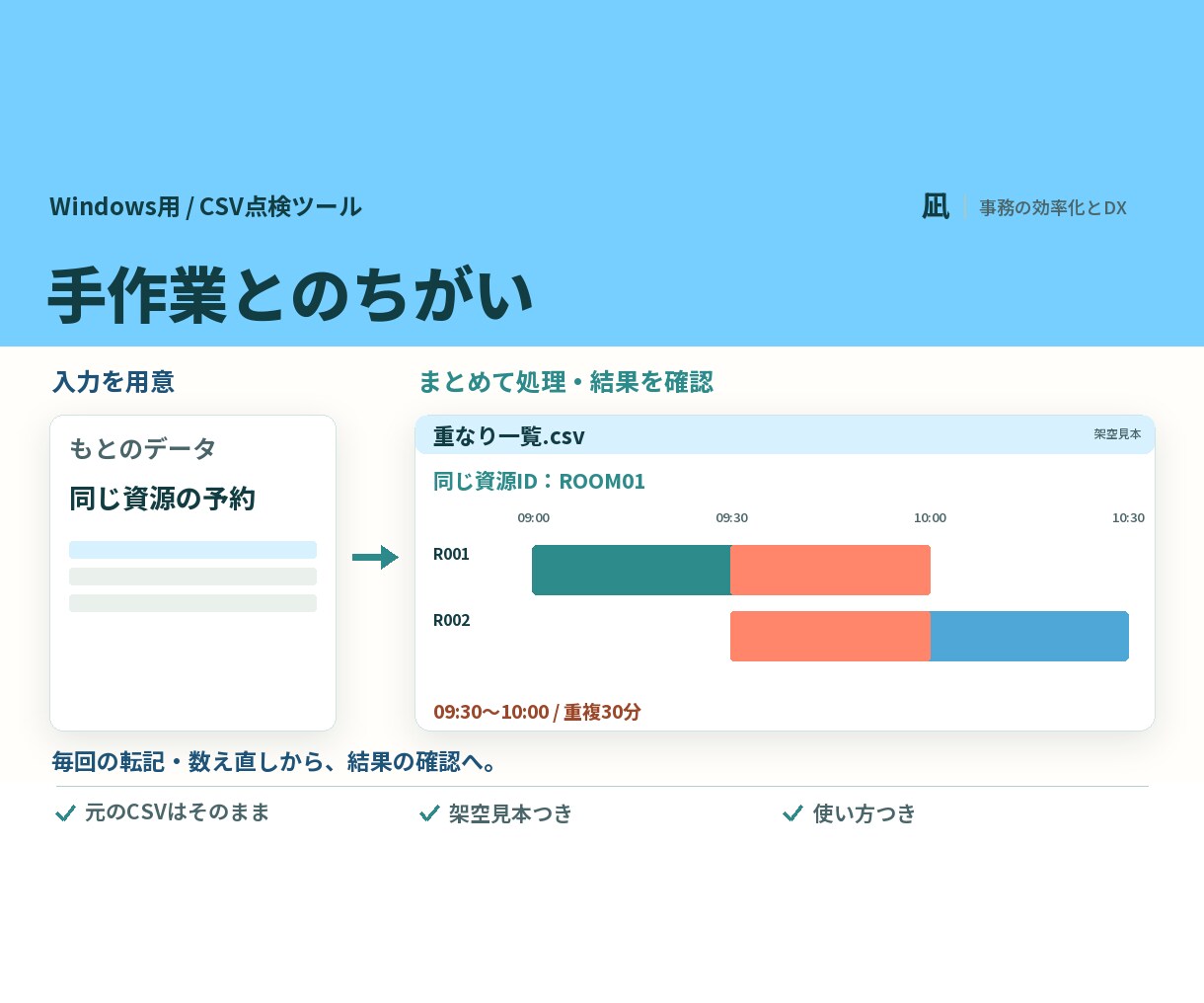The image size is (1204, 1003).
Task: Click the R001 row label
Action: [x=451, y=555]
